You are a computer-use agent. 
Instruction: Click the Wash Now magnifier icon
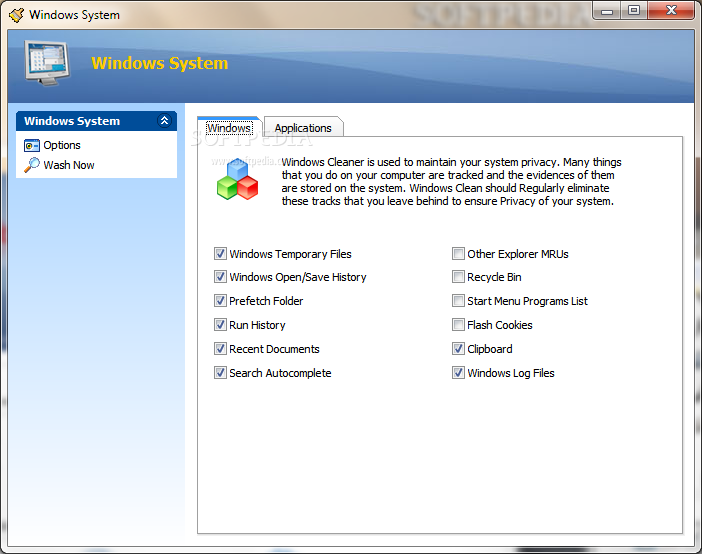click(x=32, y=165)
